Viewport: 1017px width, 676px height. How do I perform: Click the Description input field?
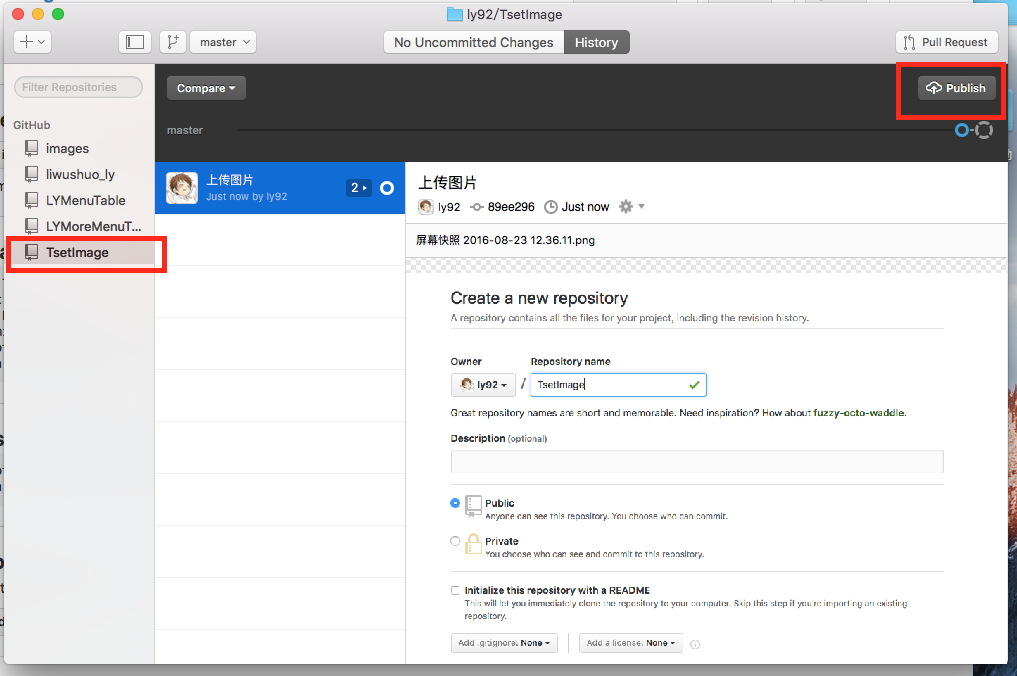(x=697, y=462)
